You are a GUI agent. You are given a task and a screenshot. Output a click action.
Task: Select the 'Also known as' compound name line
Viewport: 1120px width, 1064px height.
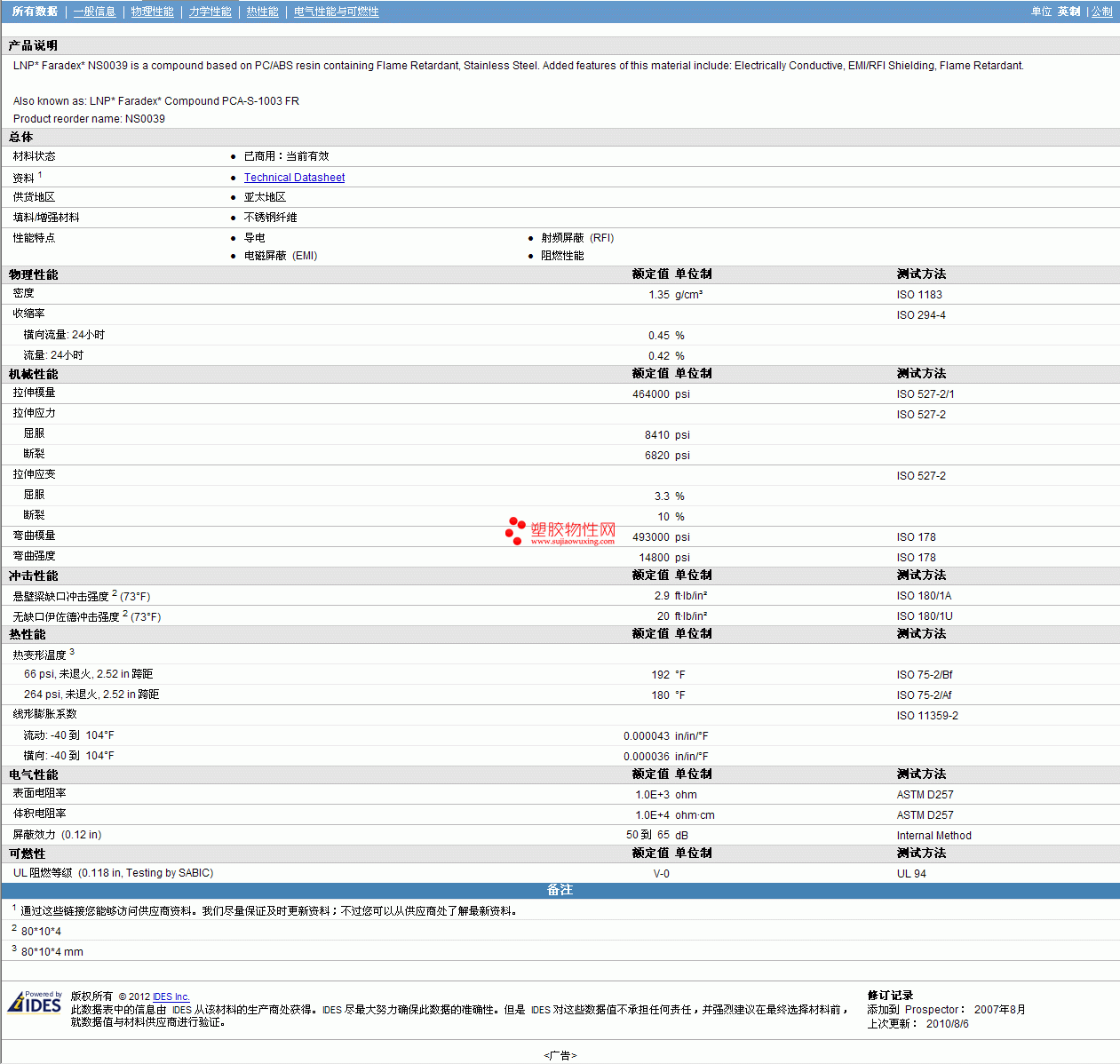(x=156, y=101)
